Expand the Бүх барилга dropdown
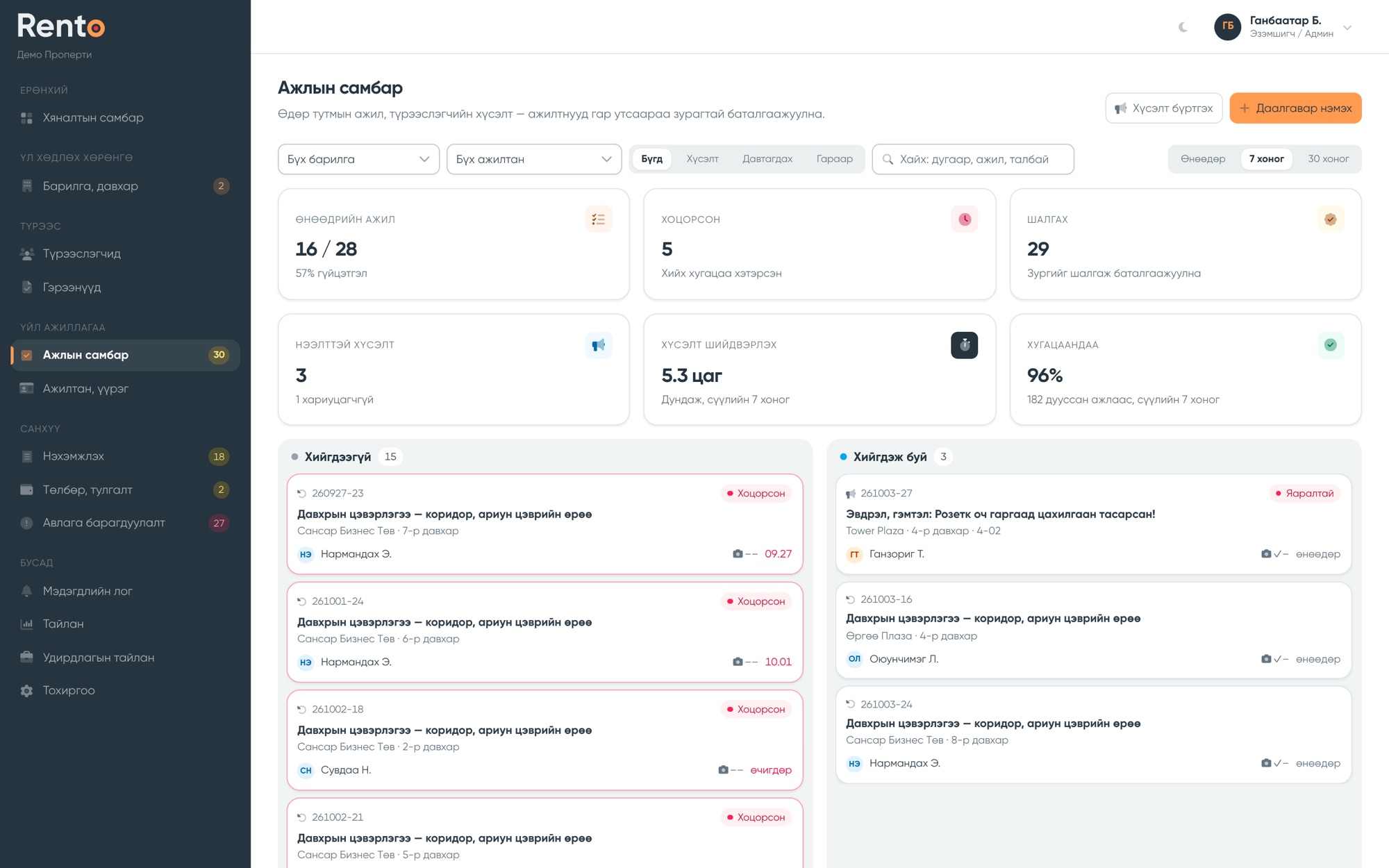Screen dimensions: 1389x868 (x=358, y=159)
